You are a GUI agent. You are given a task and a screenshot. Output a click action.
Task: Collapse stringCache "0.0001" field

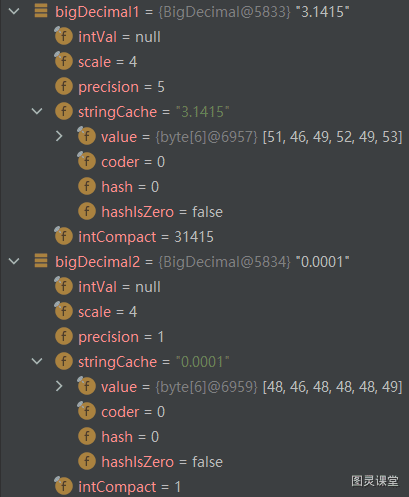point(37,361)
